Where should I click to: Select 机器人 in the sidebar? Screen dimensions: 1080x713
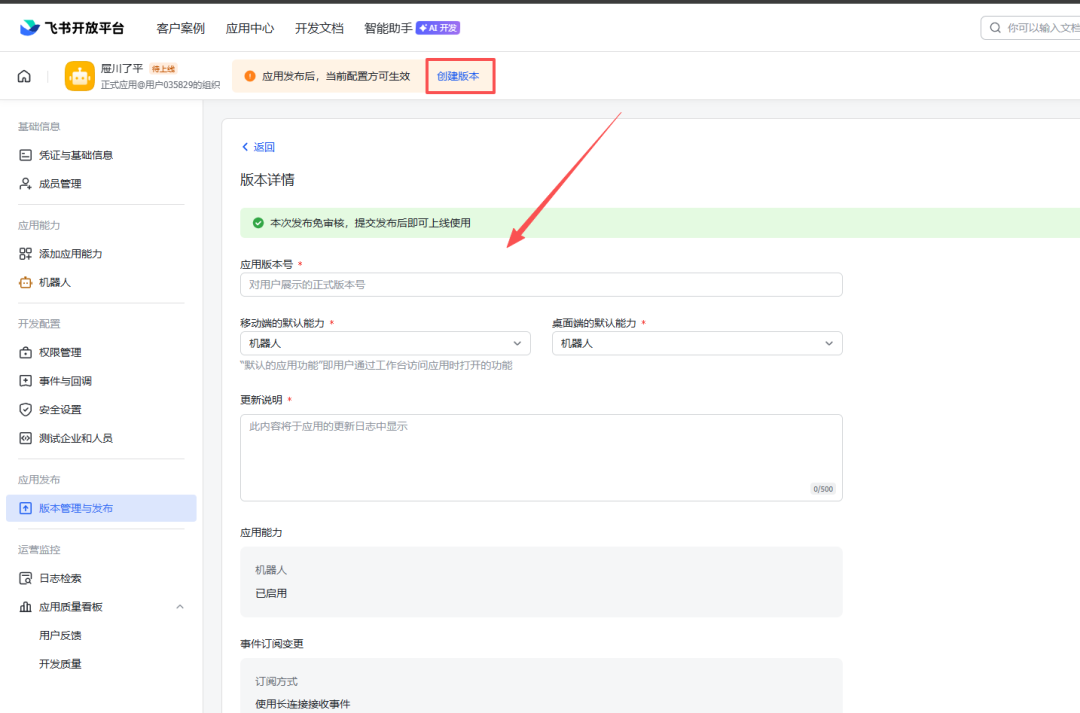pyautogui.click(x=54, y=283)
